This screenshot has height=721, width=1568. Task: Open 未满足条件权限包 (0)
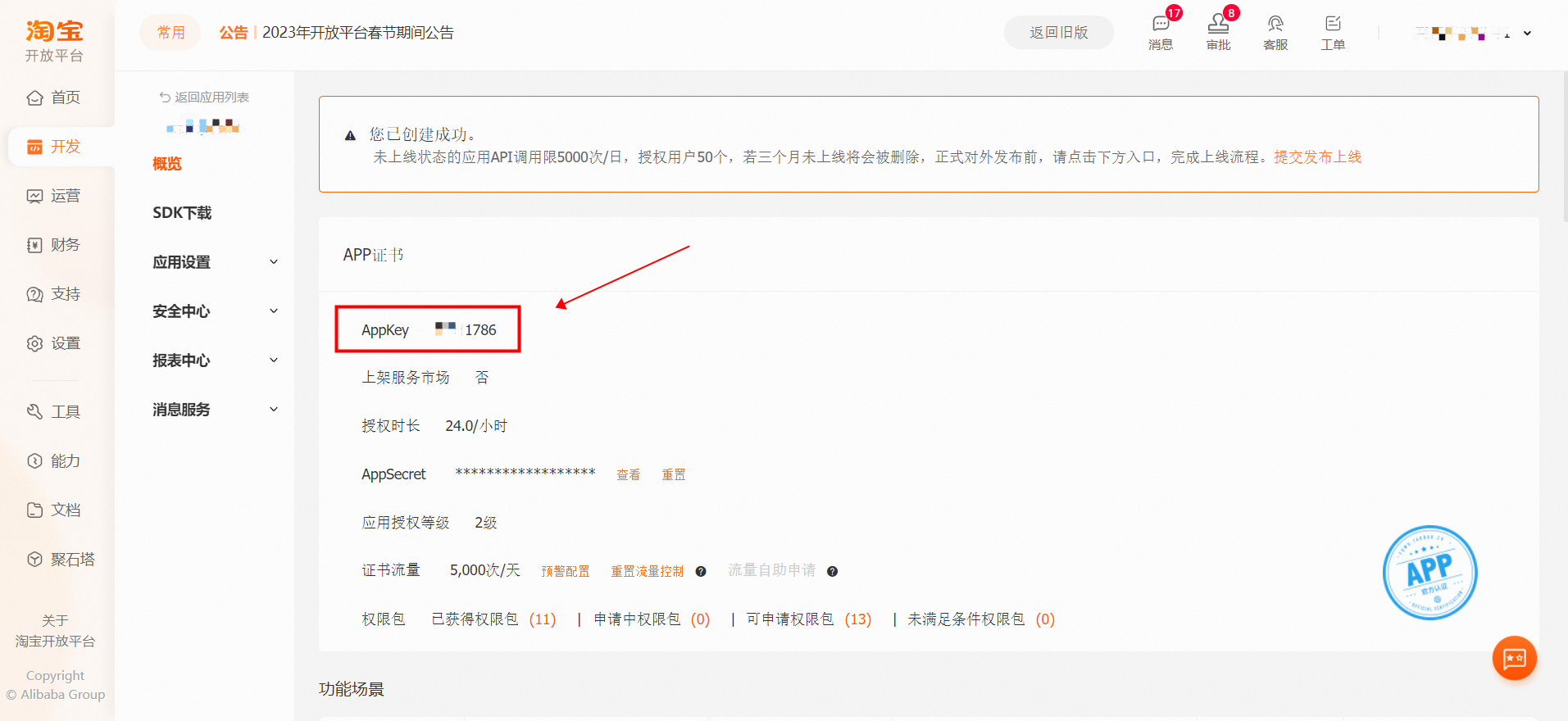point(981,619)
